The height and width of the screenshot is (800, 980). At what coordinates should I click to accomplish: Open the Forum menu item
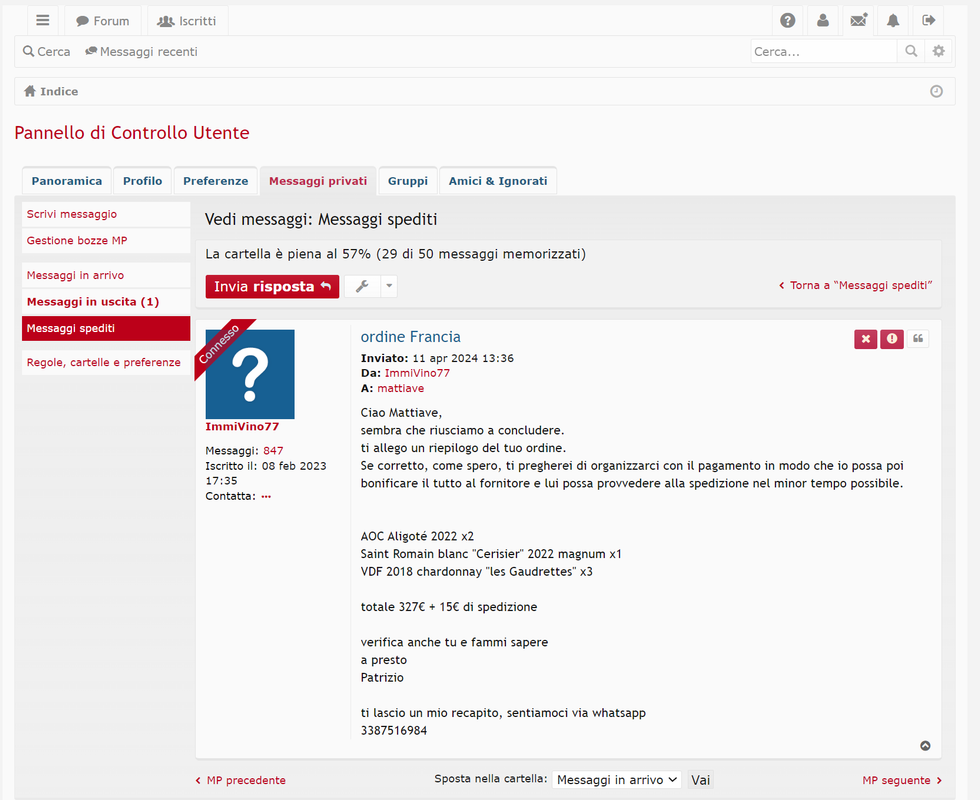(103, 21)
